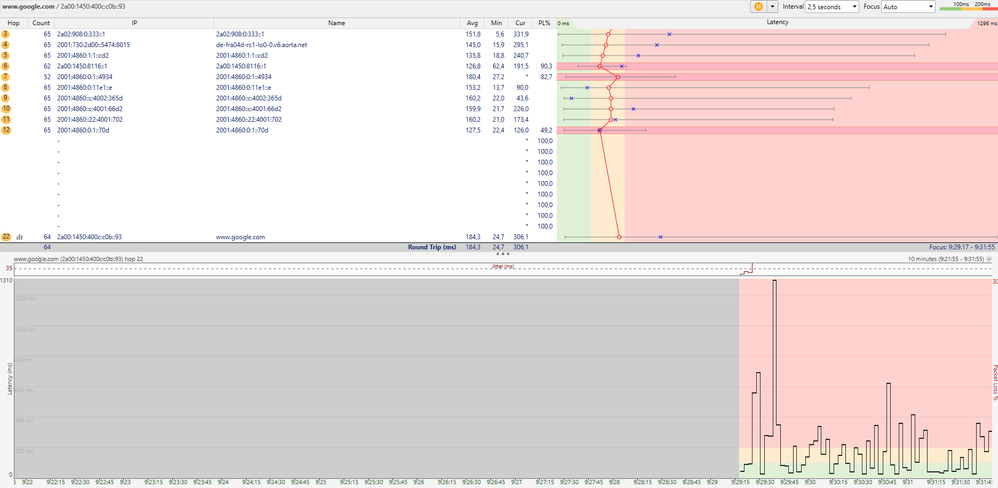Select name cell 2001:4860::c:4002:365d
Viewport: 998px width, 488px height.
pos(249,98)
